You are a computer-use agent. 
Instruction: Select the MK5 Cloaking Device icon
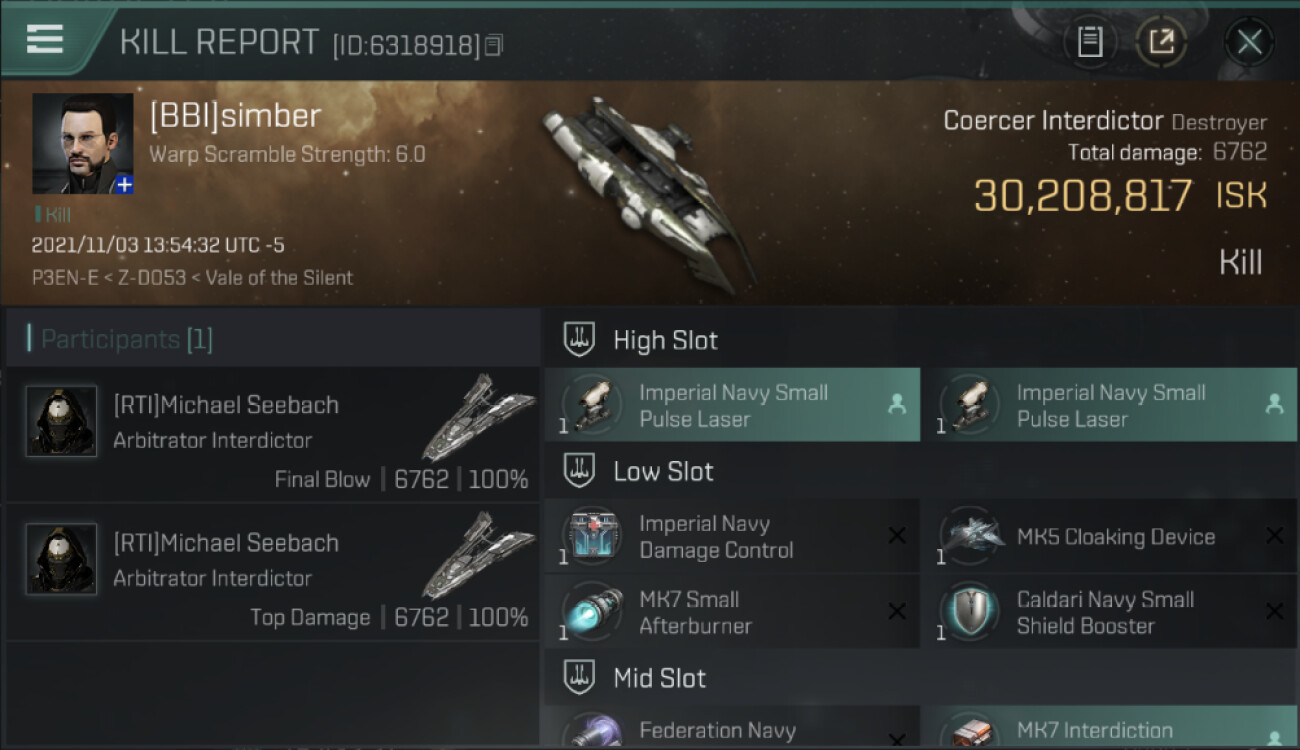click(970, 535)
